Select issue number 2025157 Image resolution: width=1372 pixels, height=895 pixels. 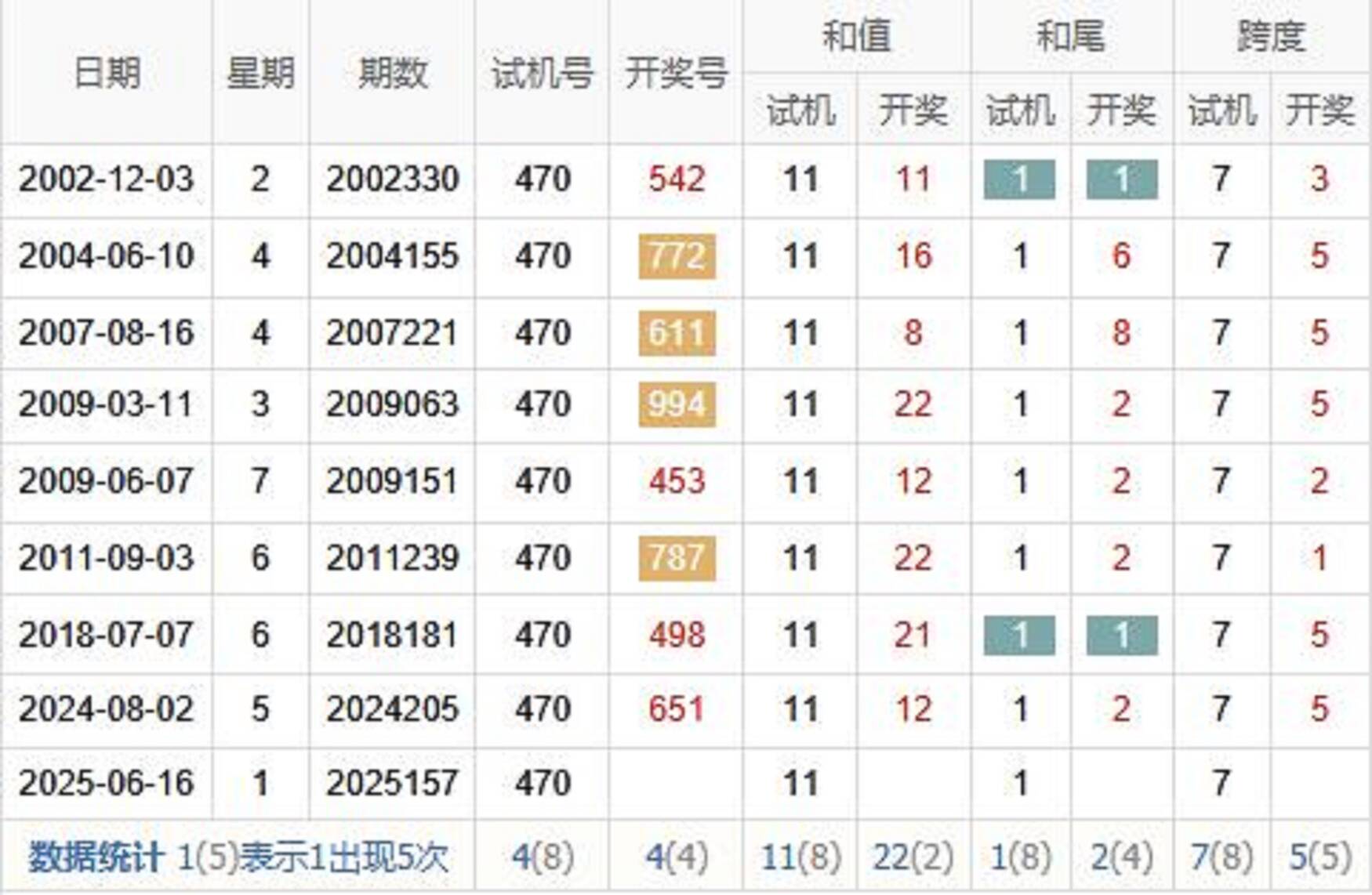pyautogui.click(x=392, y=783)
